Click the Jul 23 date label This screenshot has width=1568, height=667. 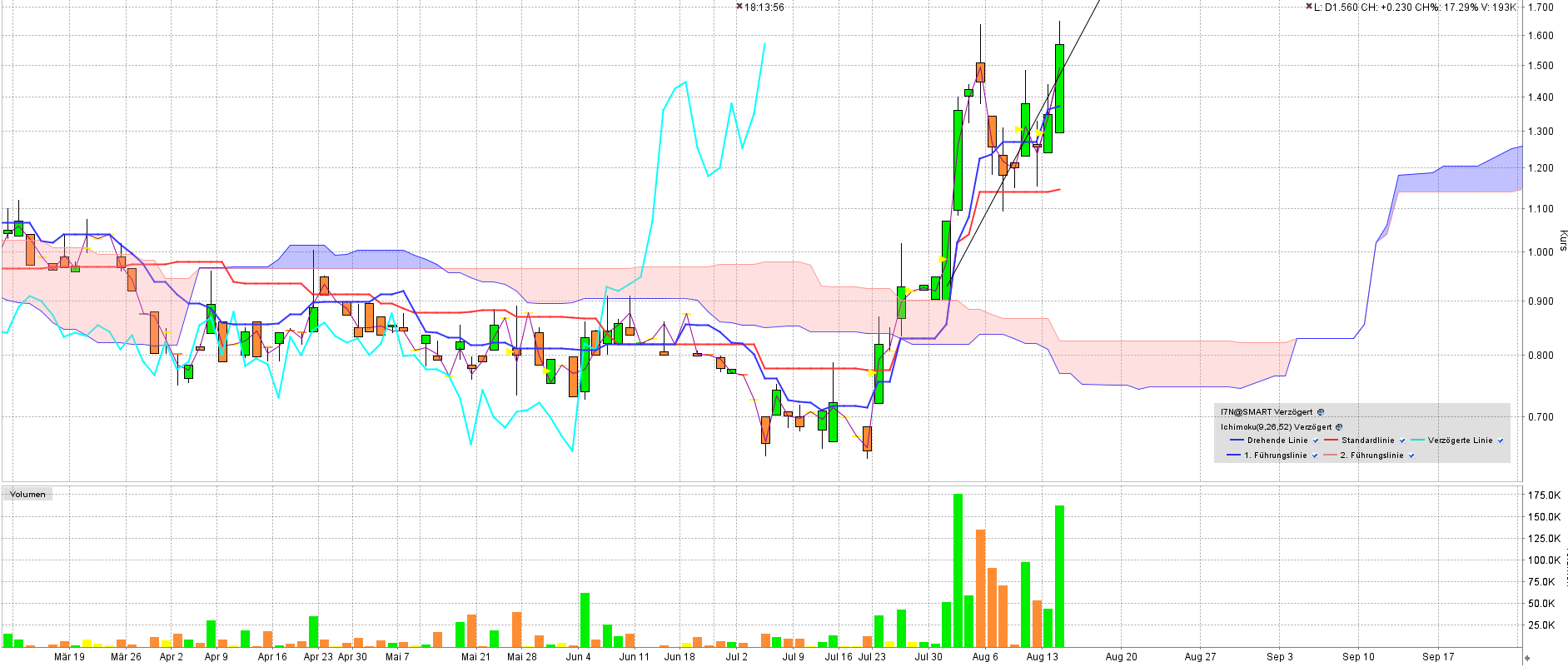pyautogui.click(x=872, y=657)
